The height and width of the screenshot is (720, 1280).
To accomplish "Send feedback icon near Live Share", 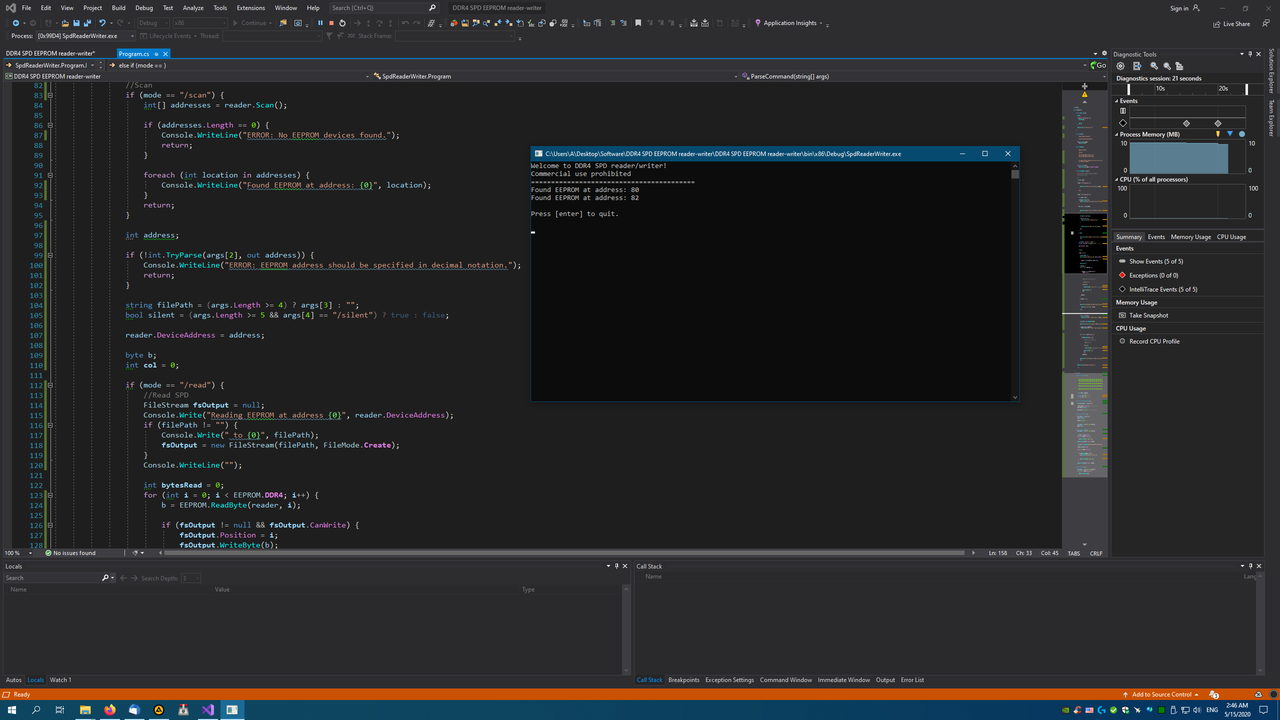I will 1267,24.
